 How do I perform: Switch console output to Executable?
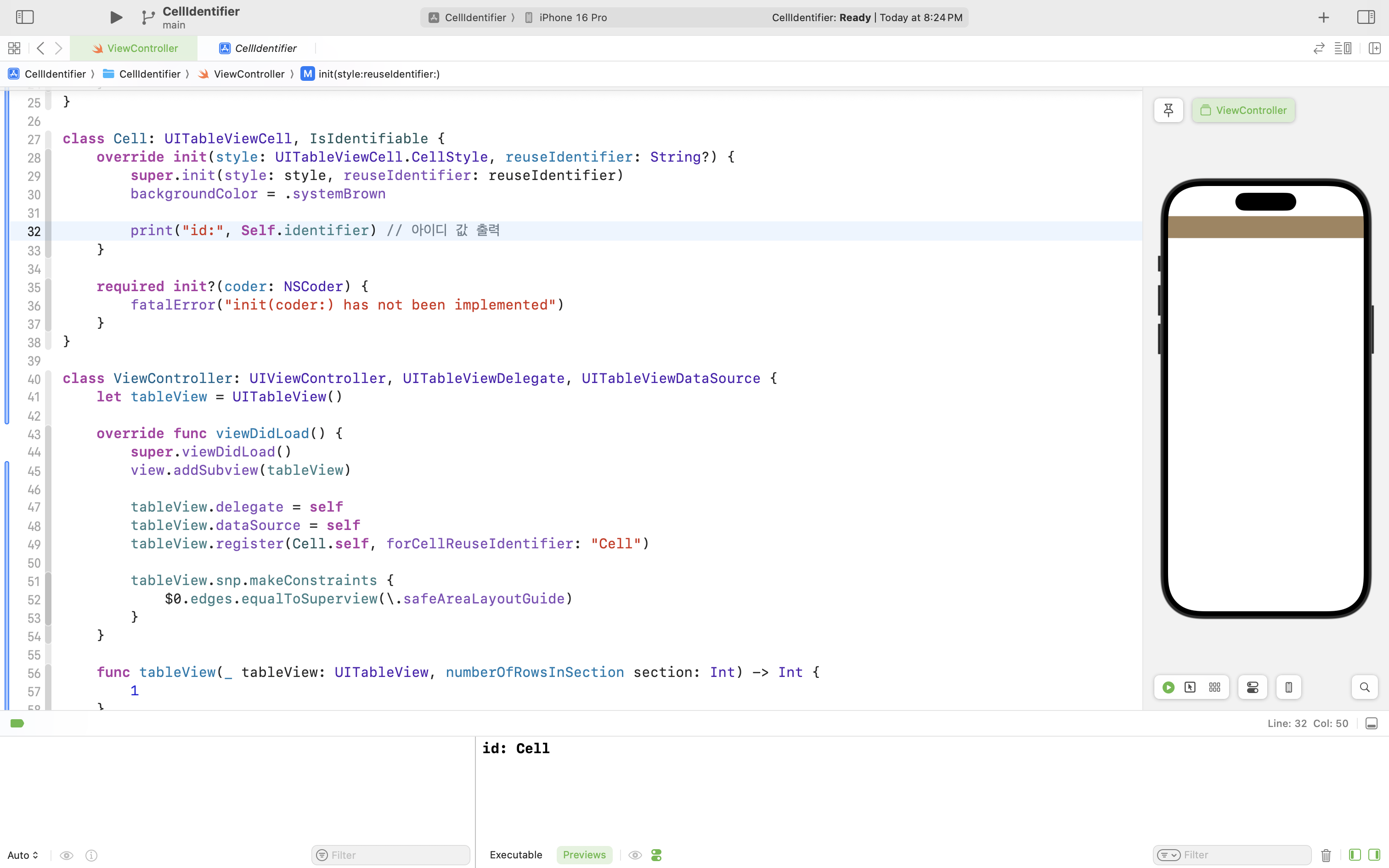click(x=515, y=855)
